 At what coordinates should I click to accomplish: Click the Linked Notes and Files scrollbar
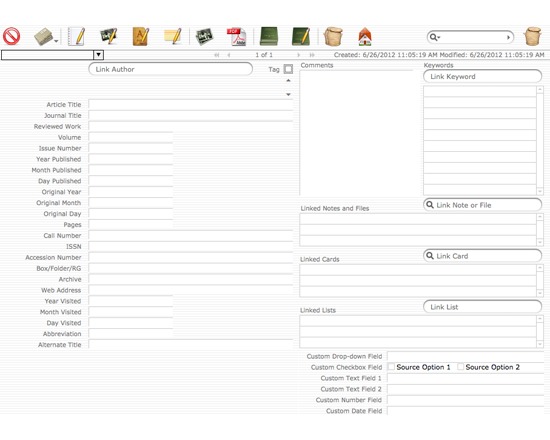click(540, 229)
